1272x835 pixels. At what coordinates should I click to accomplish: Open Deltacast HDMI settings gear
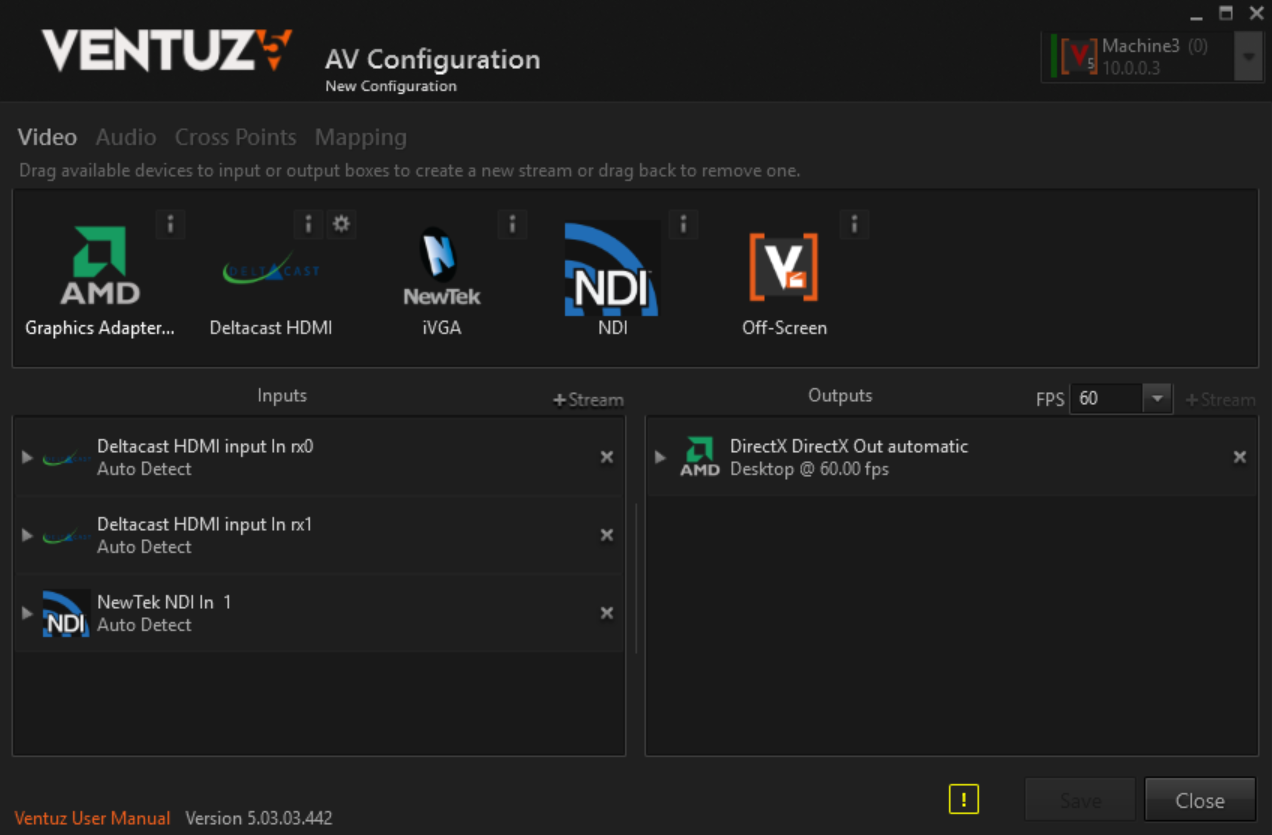[x=341, y=224]
